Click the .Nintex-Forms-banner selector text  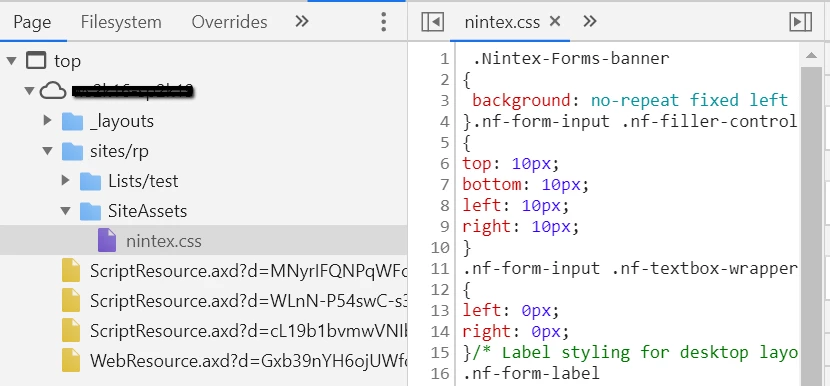click(571, 58)
